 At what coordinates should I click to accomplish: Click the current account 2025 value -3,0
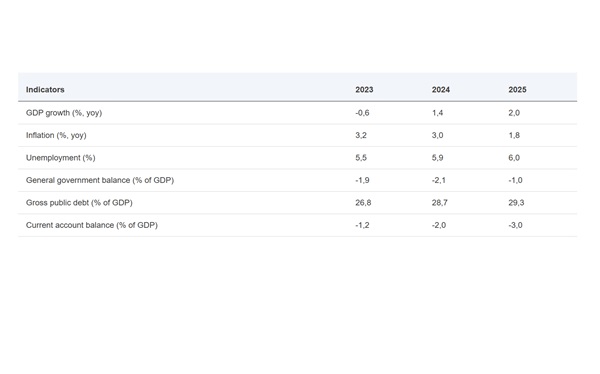(515, 225)
